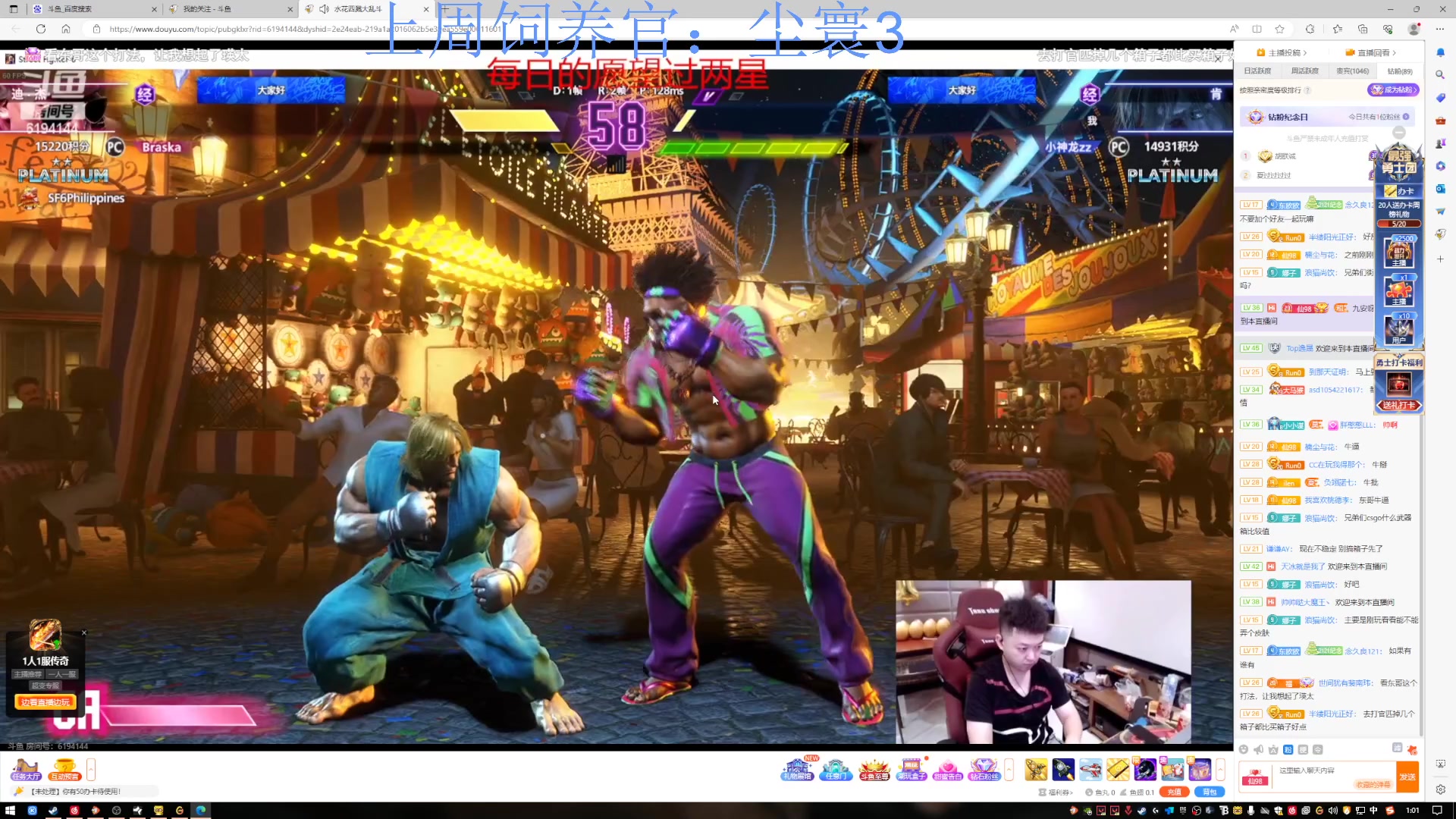Open the streamer webcam overlay thumbnail
Screen dimensions: 1456x819
(1043, 662)
